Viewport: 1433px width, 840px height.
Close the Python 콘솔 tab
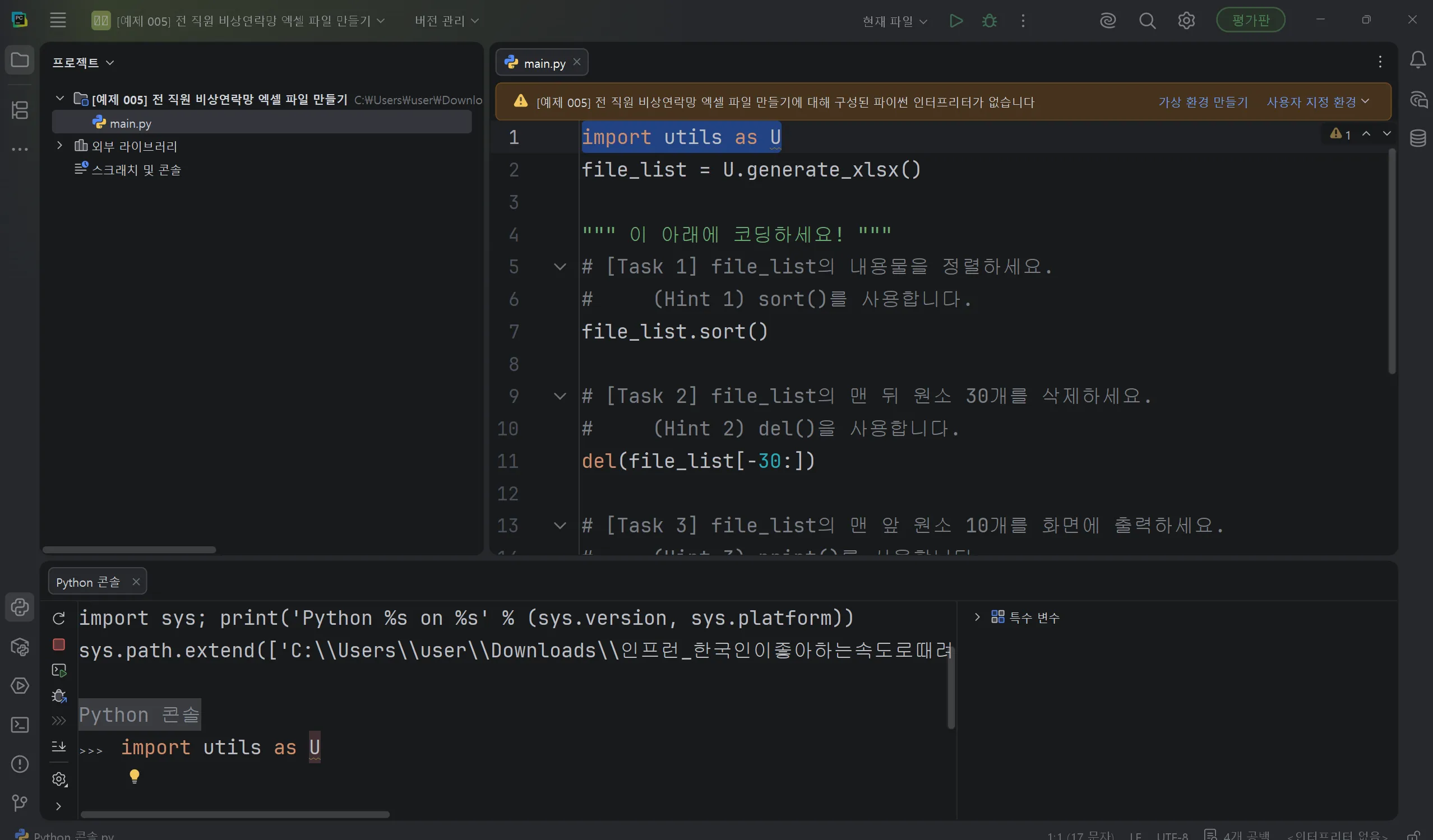(136, 582)
